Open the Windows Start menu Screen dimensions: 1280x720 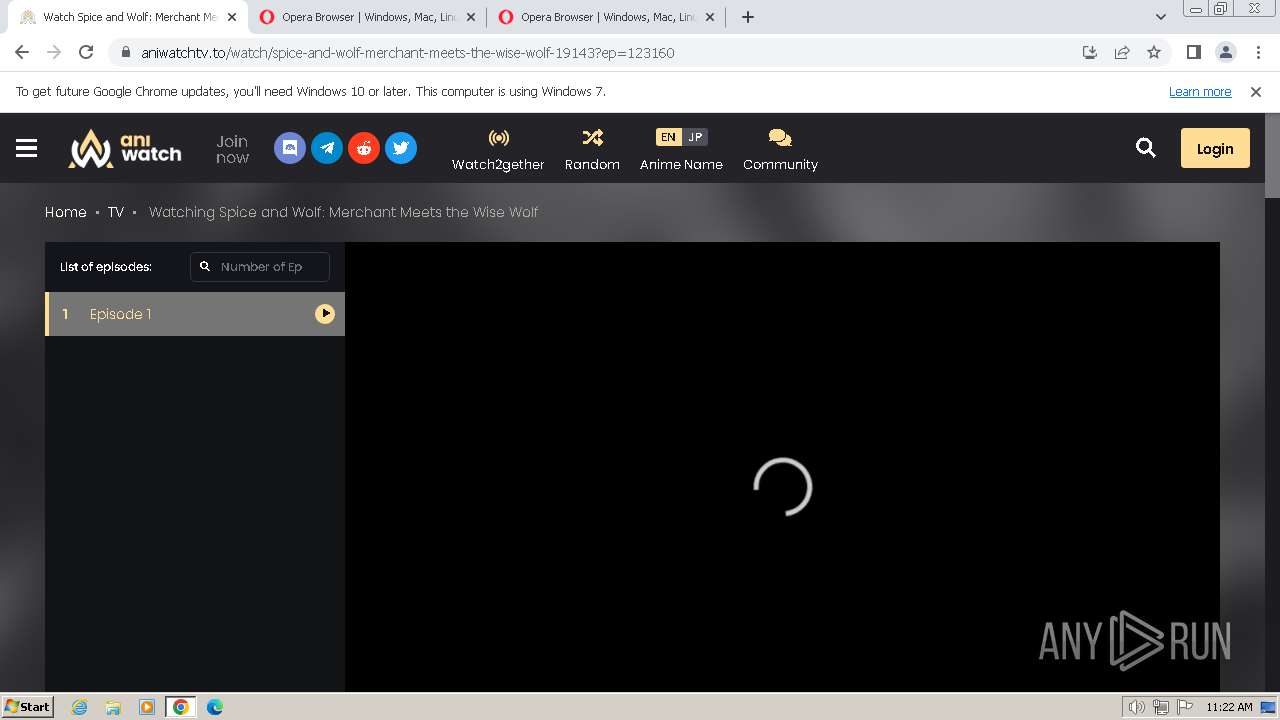point(27,706)
